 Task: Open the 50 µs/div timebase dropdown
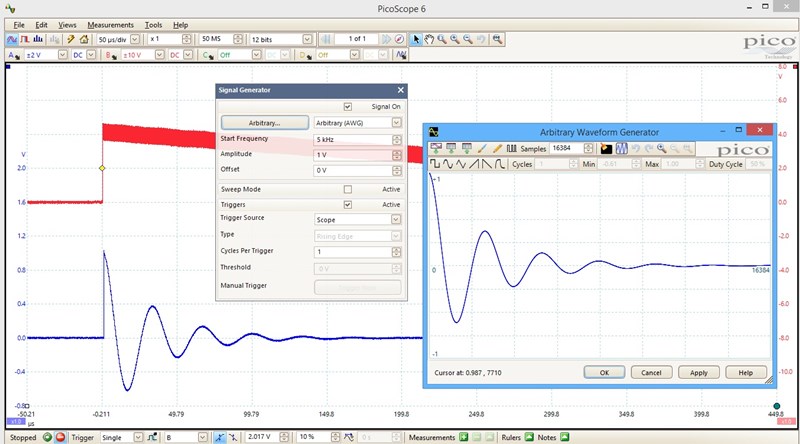pos(135,39)
